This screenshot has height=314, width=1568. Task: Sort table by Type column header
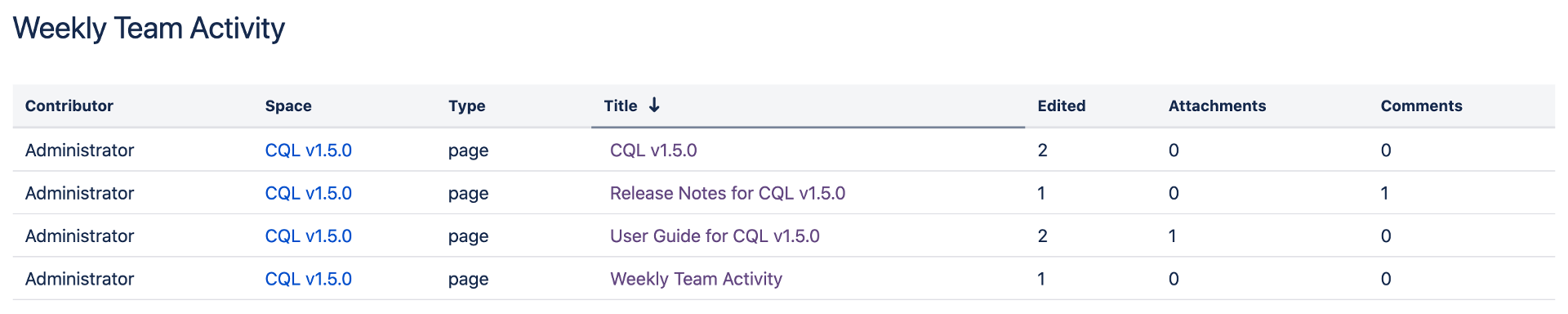click(x=467, y=106)
